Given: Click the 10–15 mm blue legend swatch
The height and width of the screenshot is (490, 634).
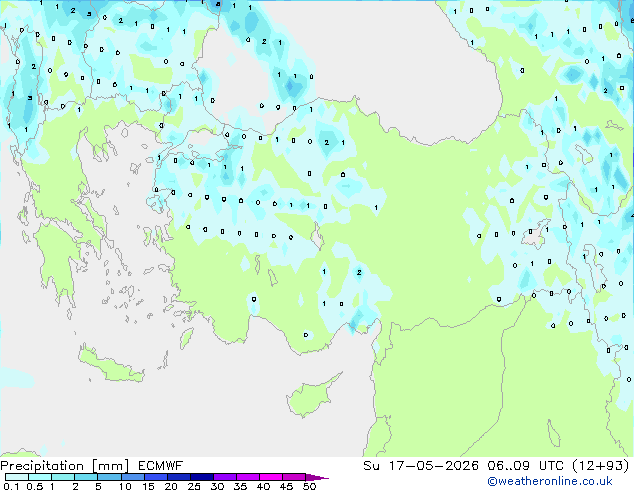Looking at the screenshot, I should [x=132, y=477].
